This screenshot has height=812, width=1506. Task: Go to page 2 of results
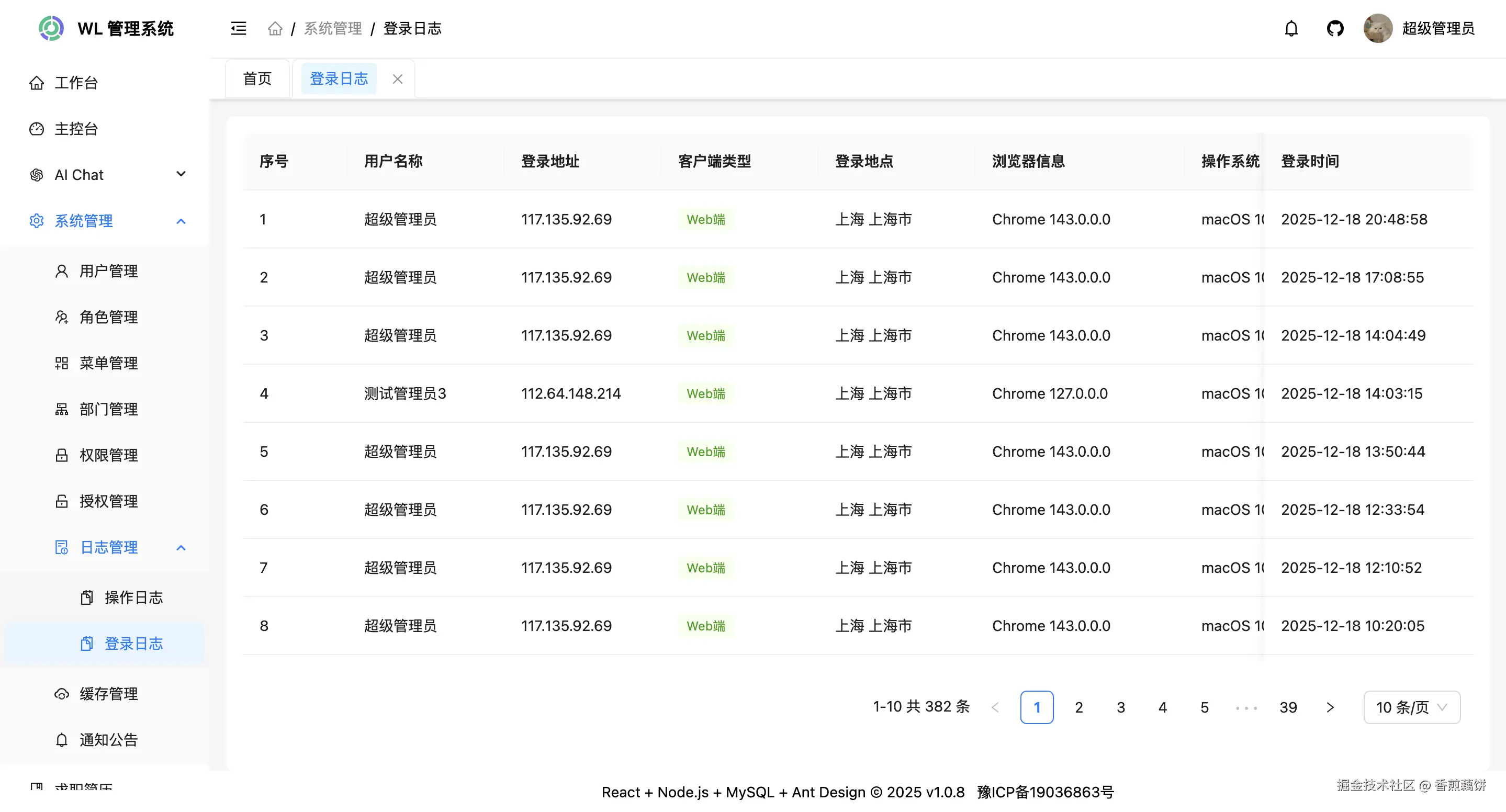(x=1078, y=707)
